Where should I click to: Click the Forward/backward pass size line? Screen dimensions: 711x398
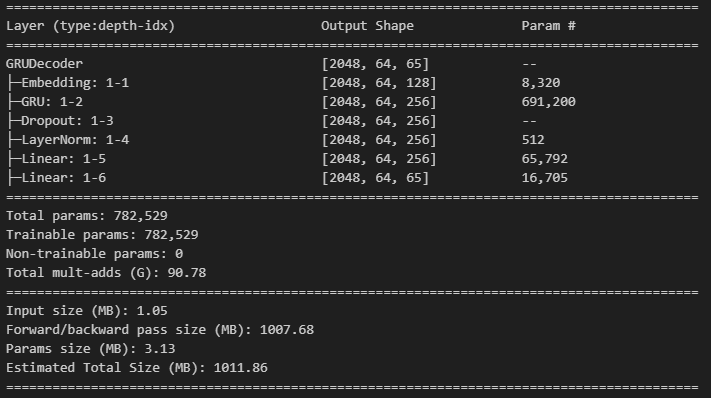tap(160, 330)
